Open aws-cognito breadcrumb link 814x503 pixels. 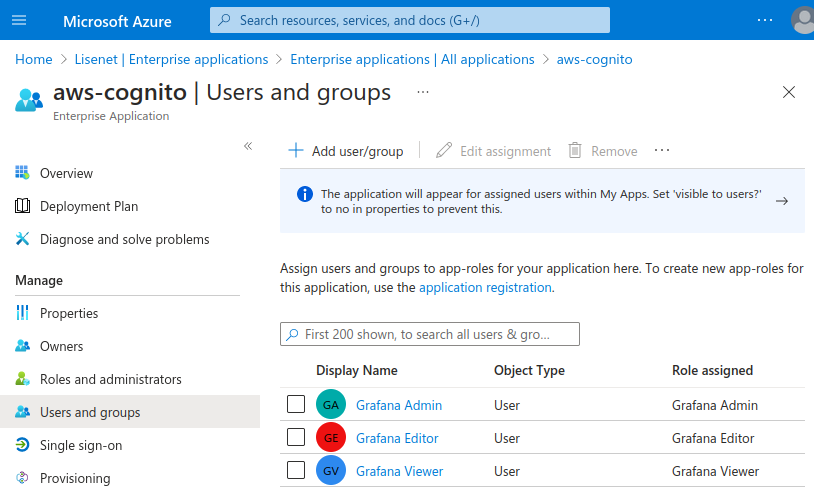(594, 59)
